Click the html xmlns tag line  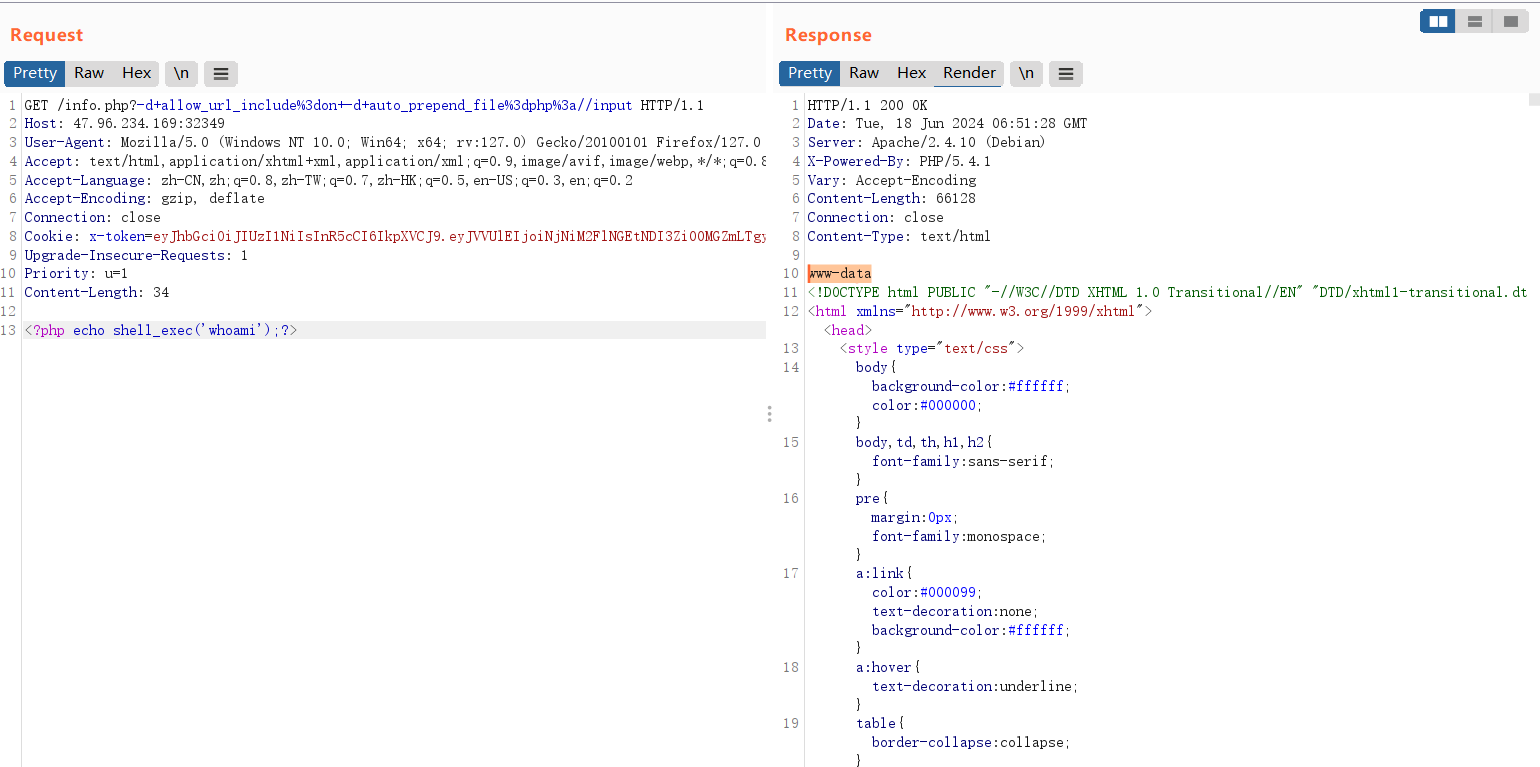coord(979,311)
